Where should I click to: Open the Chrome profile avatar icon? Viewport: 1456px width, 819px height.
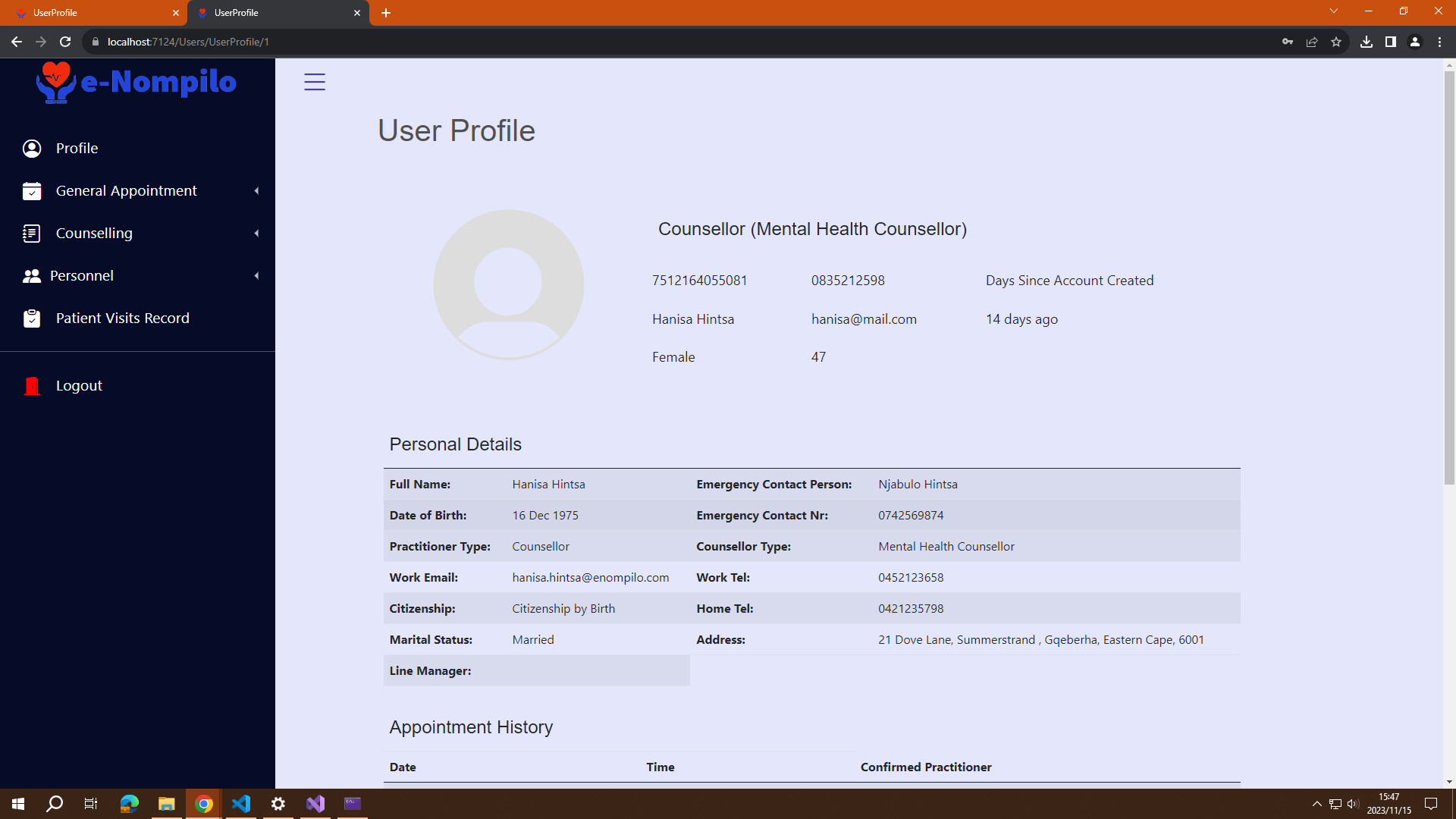point(1415,42)
